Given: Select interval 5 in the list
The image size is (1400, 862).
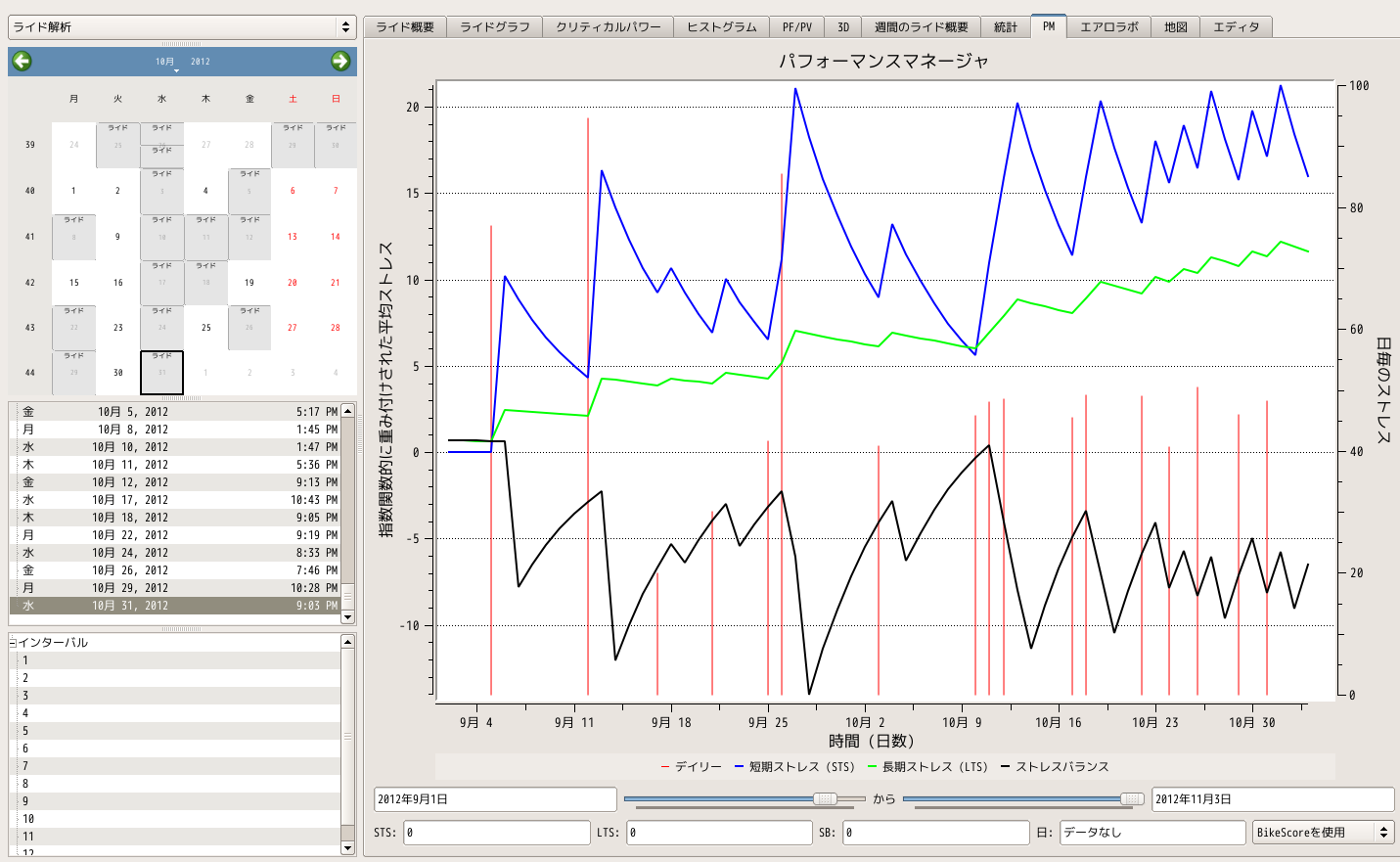Looking at the screenshot, I should 175,731.
